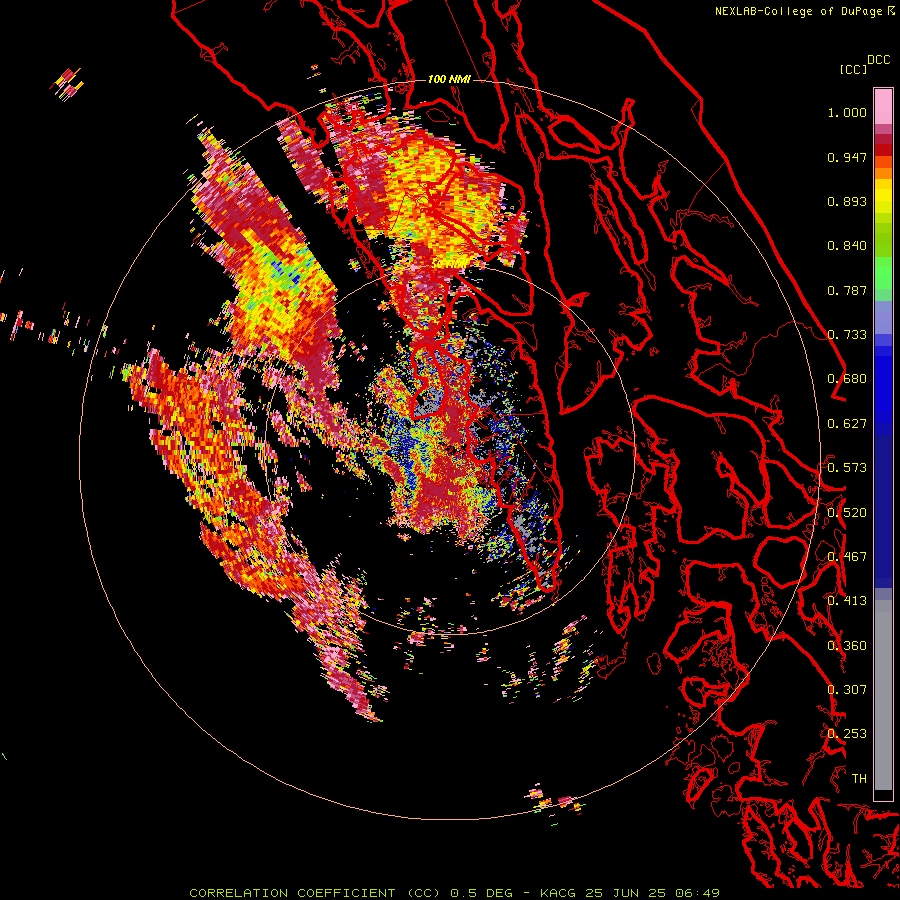Click the 0.467 scale value
Screen dimensions: 900x900
pos(847,557)
